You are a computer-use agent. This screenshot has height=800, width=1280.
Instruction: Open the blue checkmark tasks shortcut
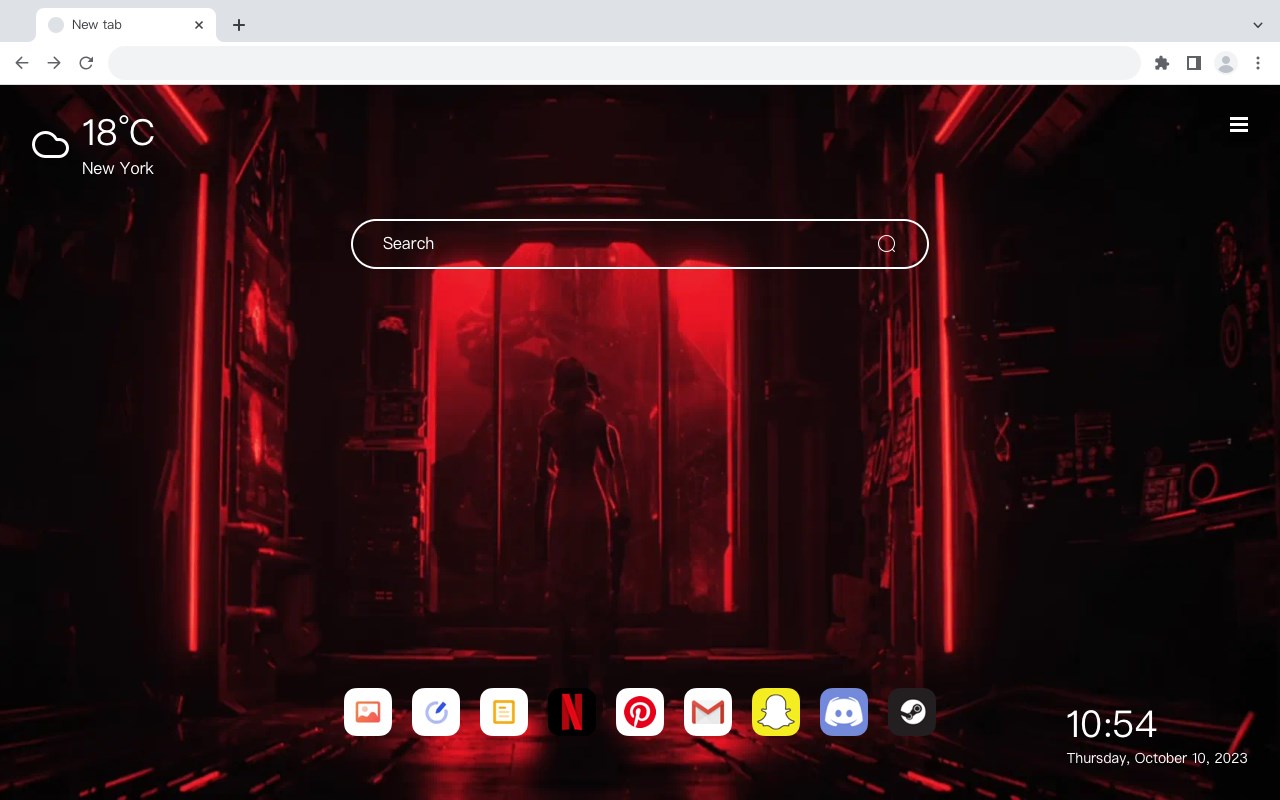tap(436, 712)
